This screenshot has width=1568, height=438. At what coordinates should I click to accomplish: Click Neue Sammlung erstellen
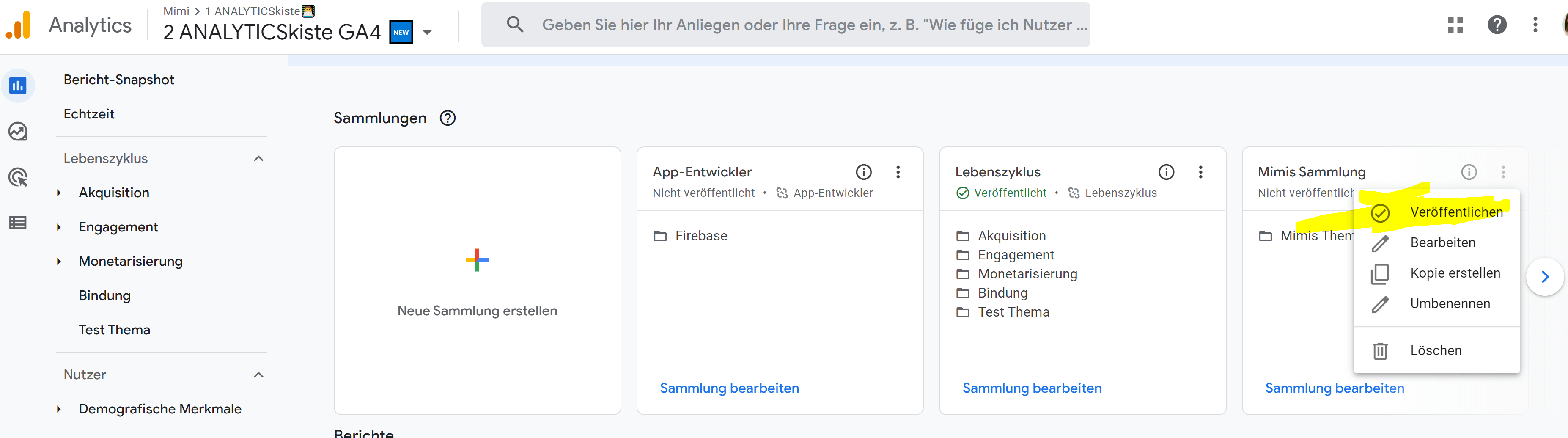(x=477, y=310)
